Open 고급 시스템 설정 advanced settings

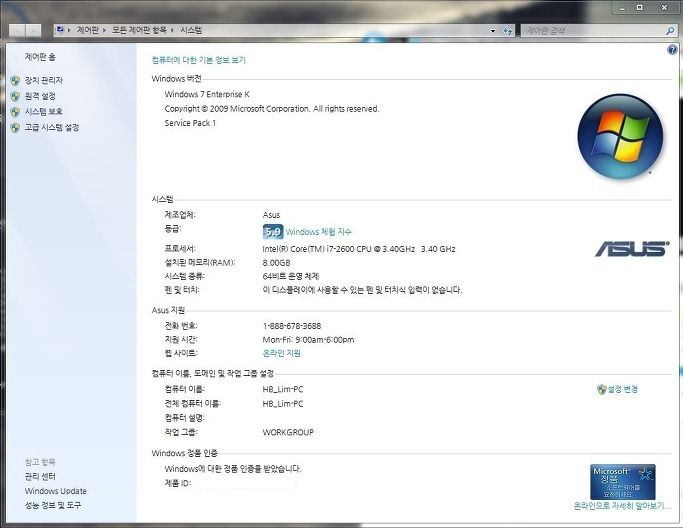52,128
